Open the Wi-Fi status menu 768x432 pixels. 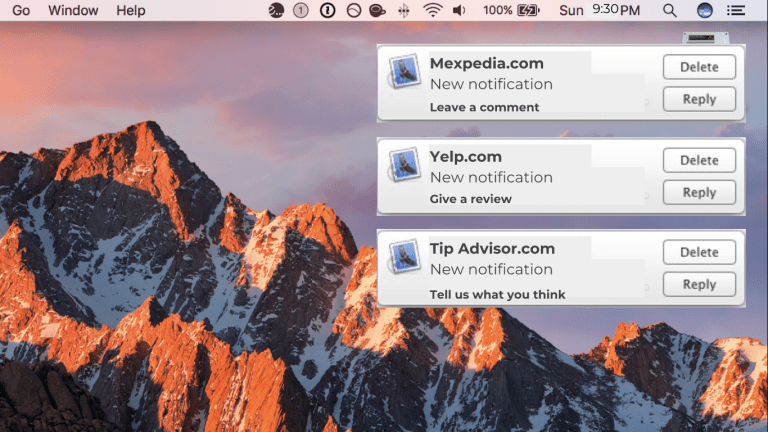(432, 10)
